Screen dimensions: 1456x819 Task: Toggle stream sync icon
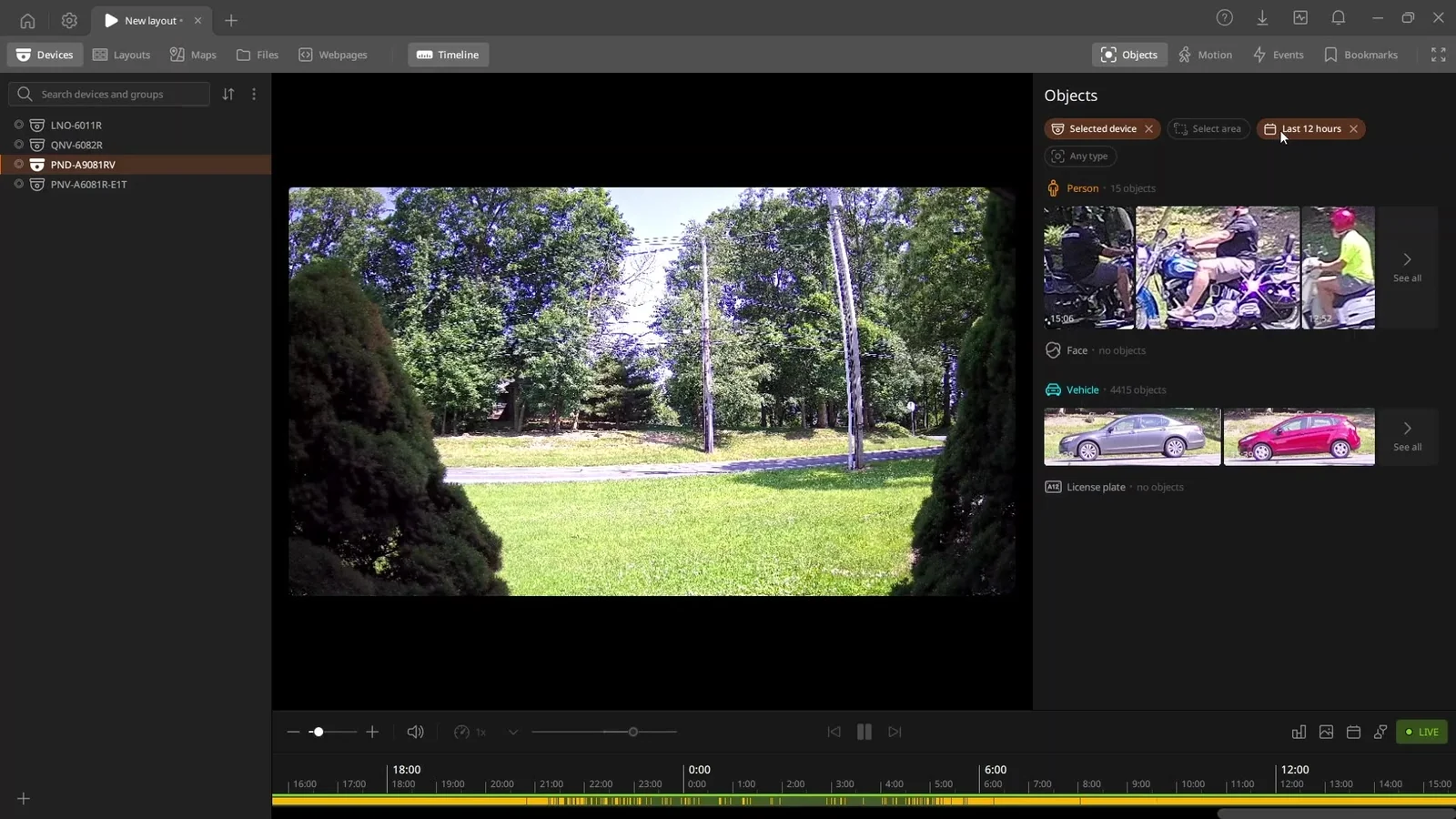(x=1380, y=732)
